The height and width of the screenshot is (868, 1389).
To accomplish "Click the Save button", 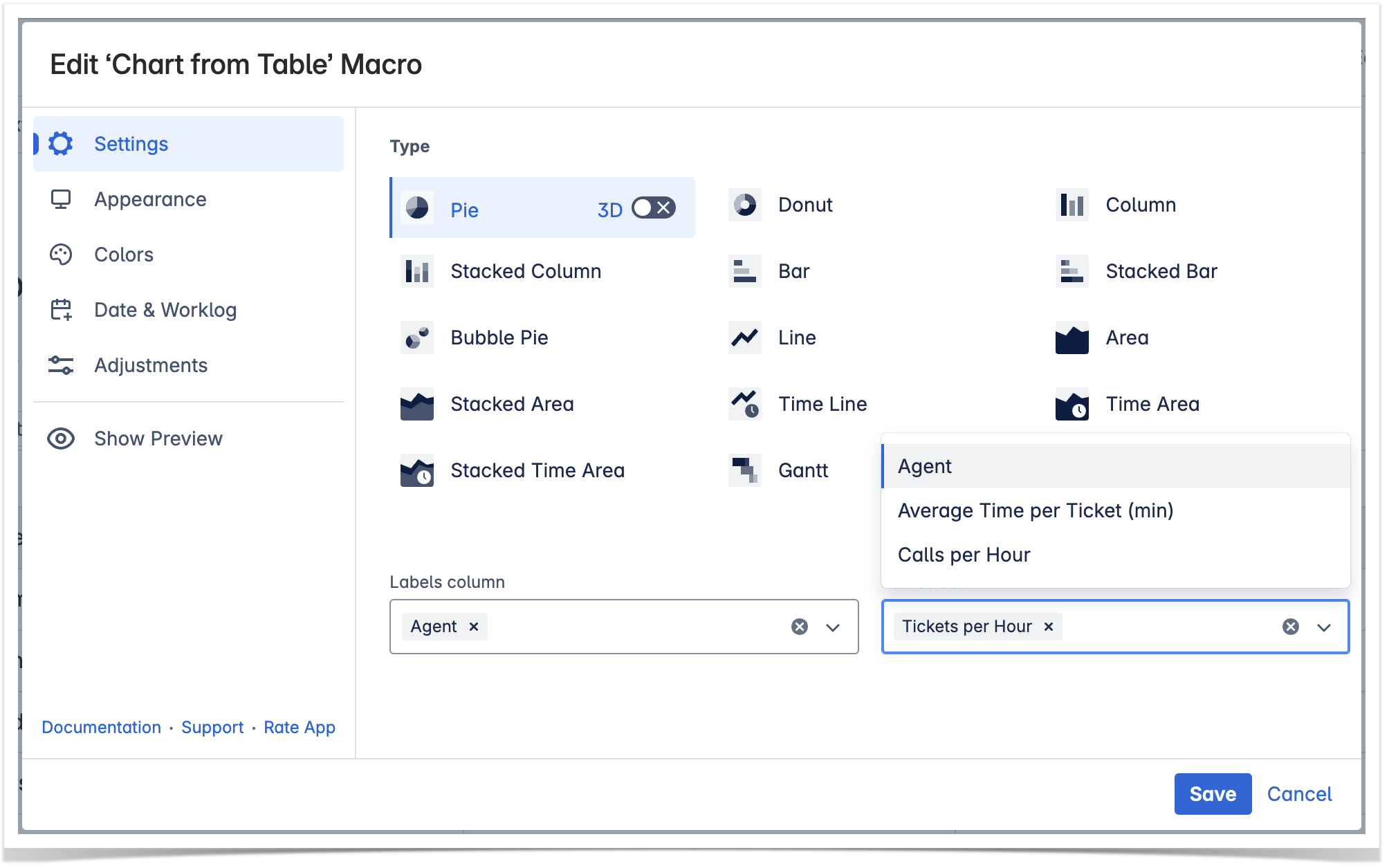I will 1212,794.
